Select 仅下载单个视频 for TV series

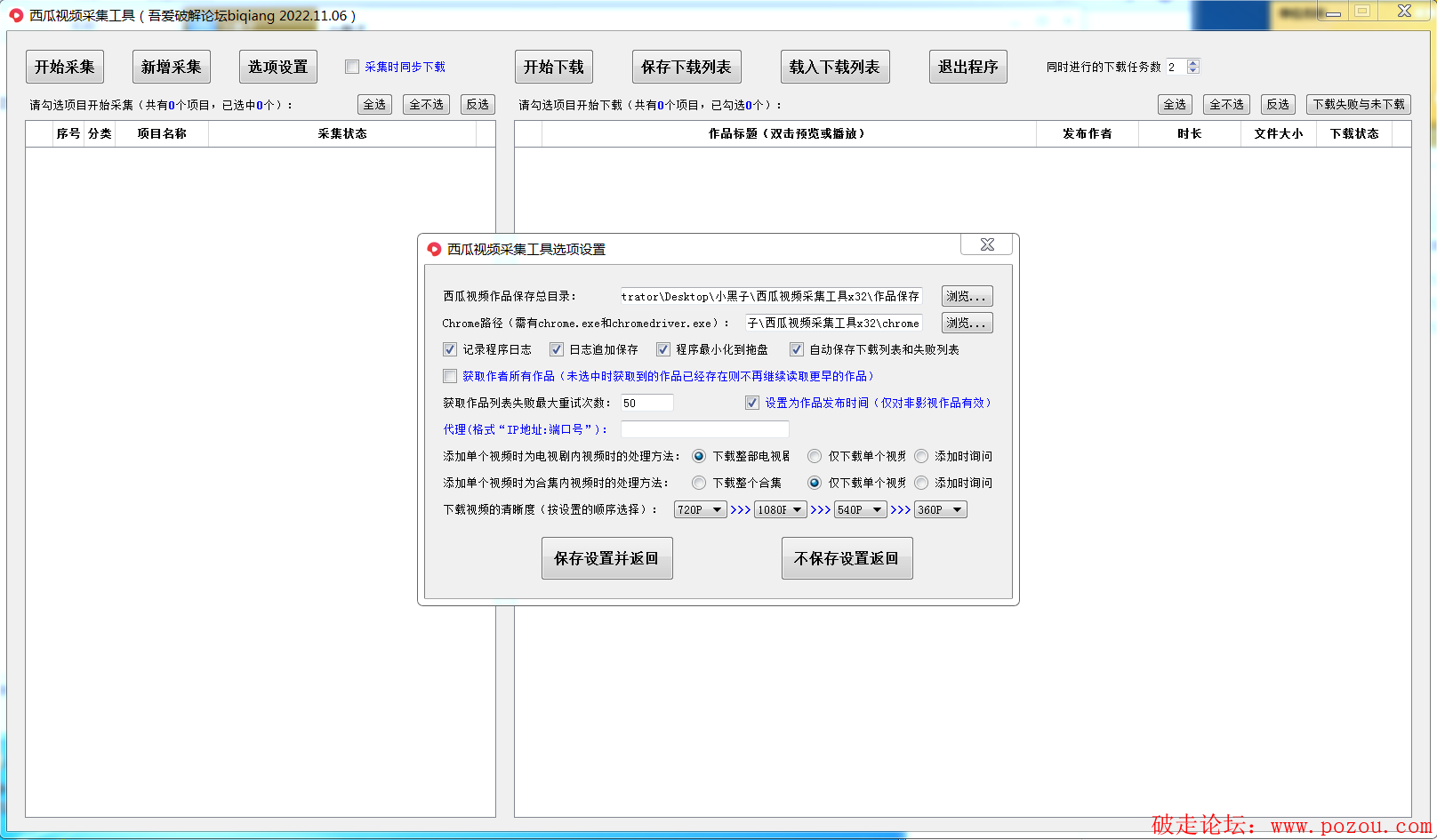815,456
